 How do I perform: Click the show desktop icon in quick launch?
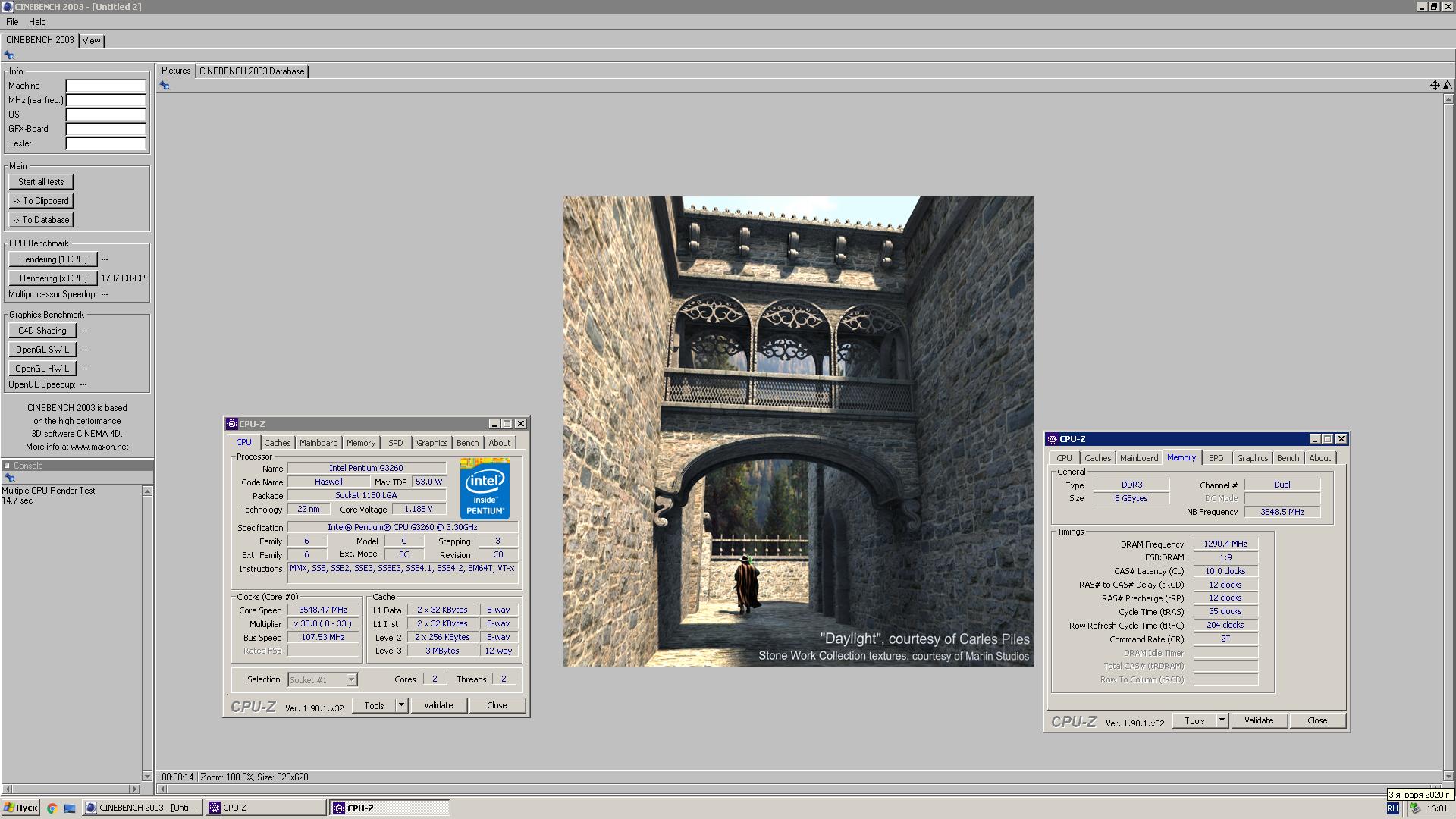(70, 808)
